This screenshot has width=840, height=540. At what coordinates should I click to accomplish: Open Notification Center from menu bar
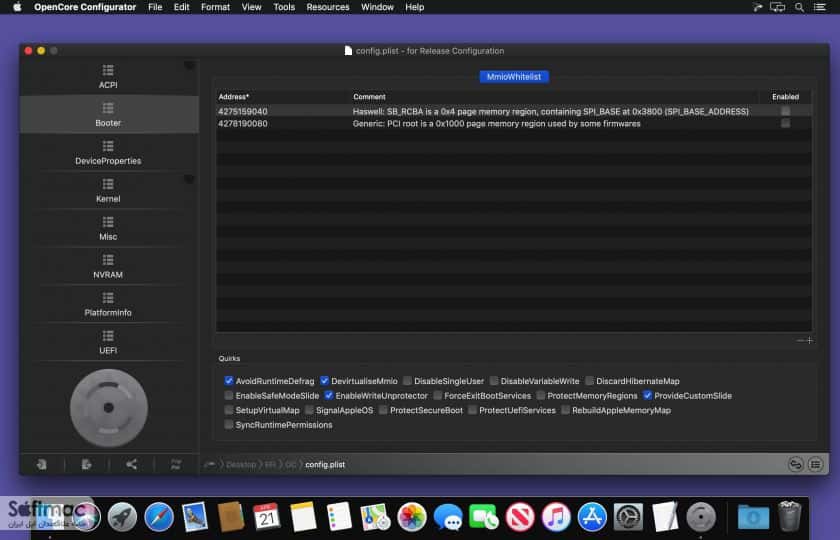(x=819, y=7)
